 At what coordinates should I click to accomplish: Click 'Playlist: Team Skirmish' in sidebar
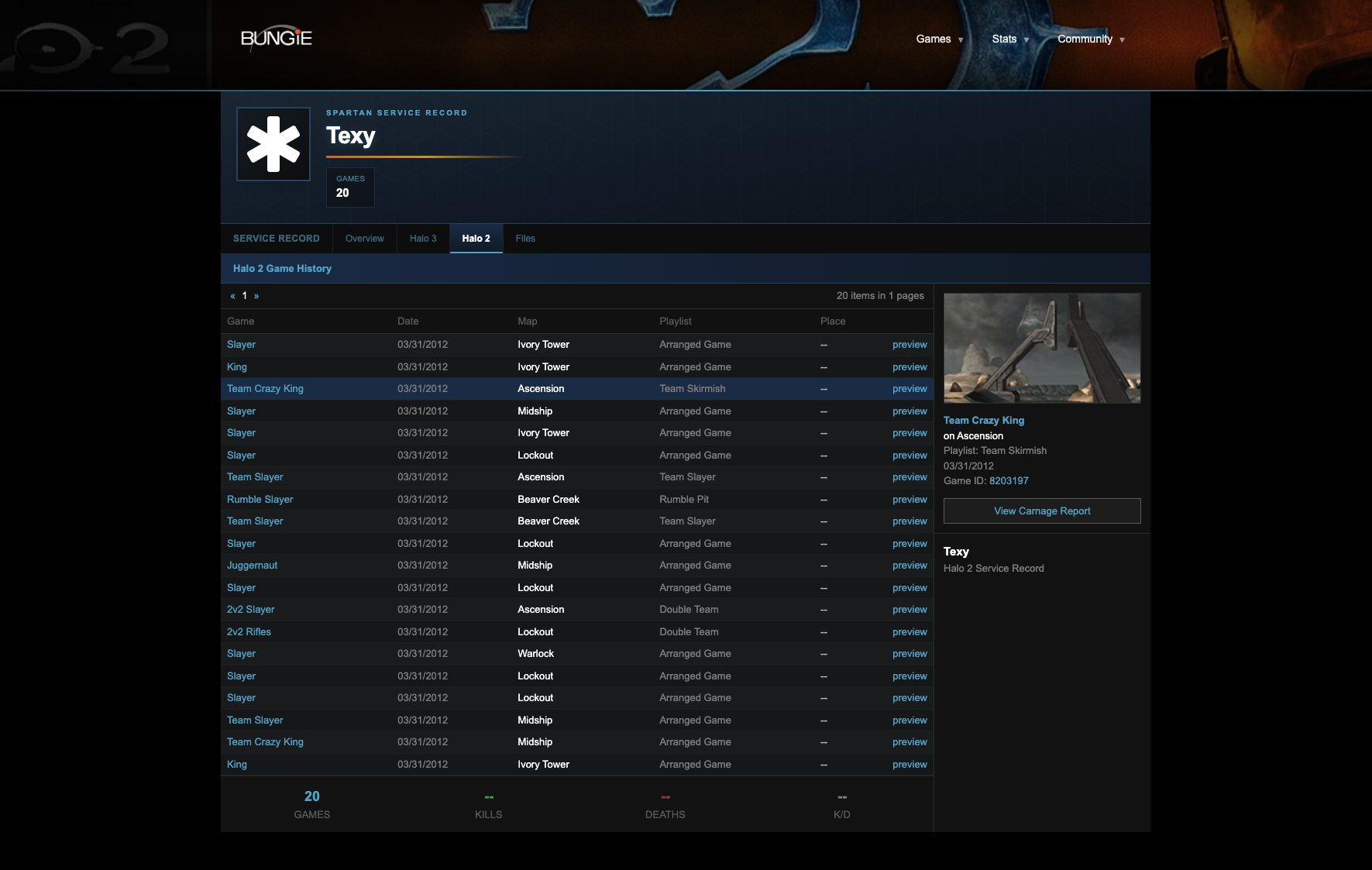coord(995,451)
